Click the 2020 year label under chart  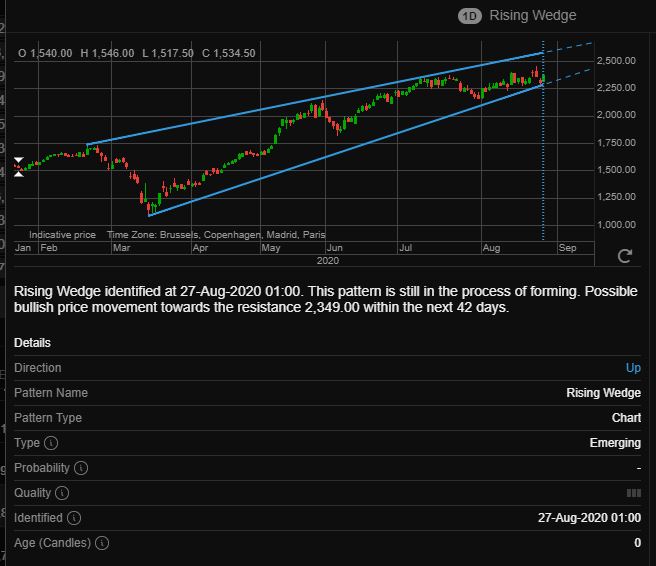(328, 261)
